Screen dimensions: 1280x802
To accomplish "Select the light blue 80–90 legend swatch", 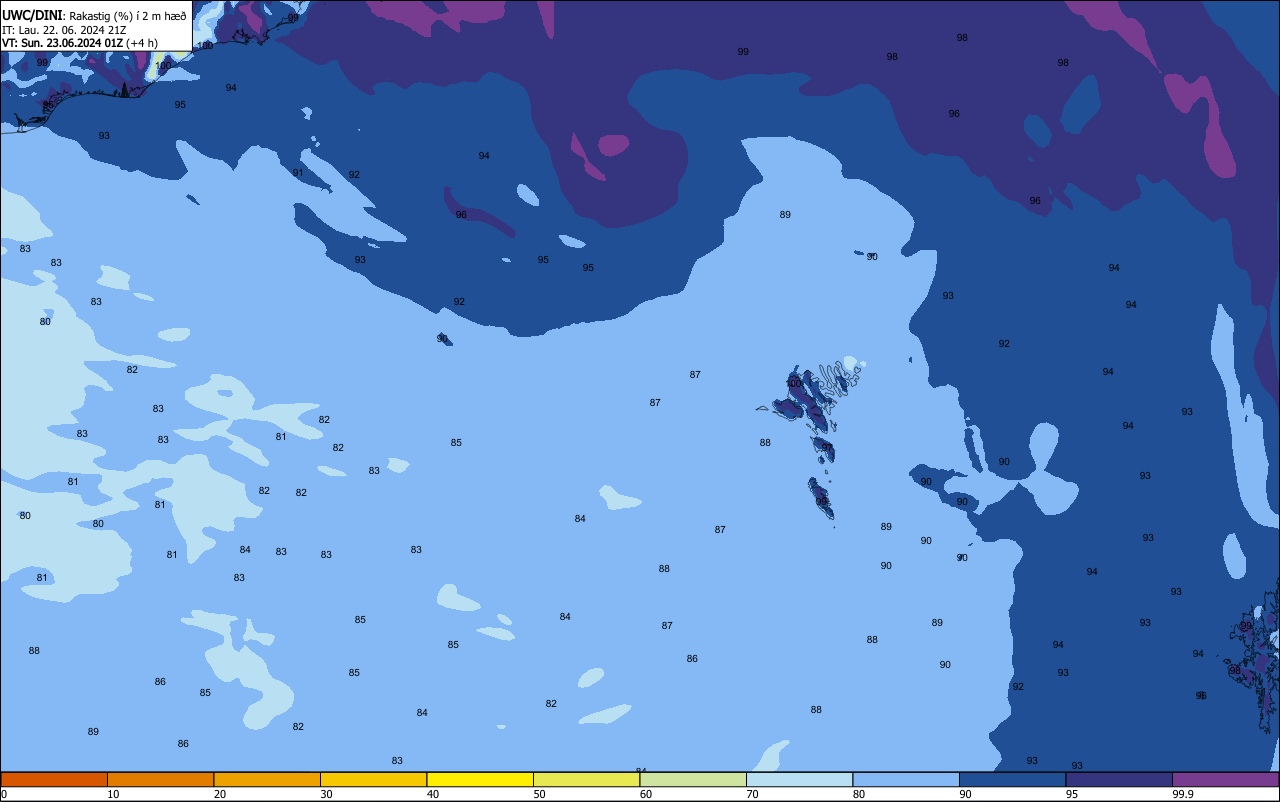I will 906,779.
